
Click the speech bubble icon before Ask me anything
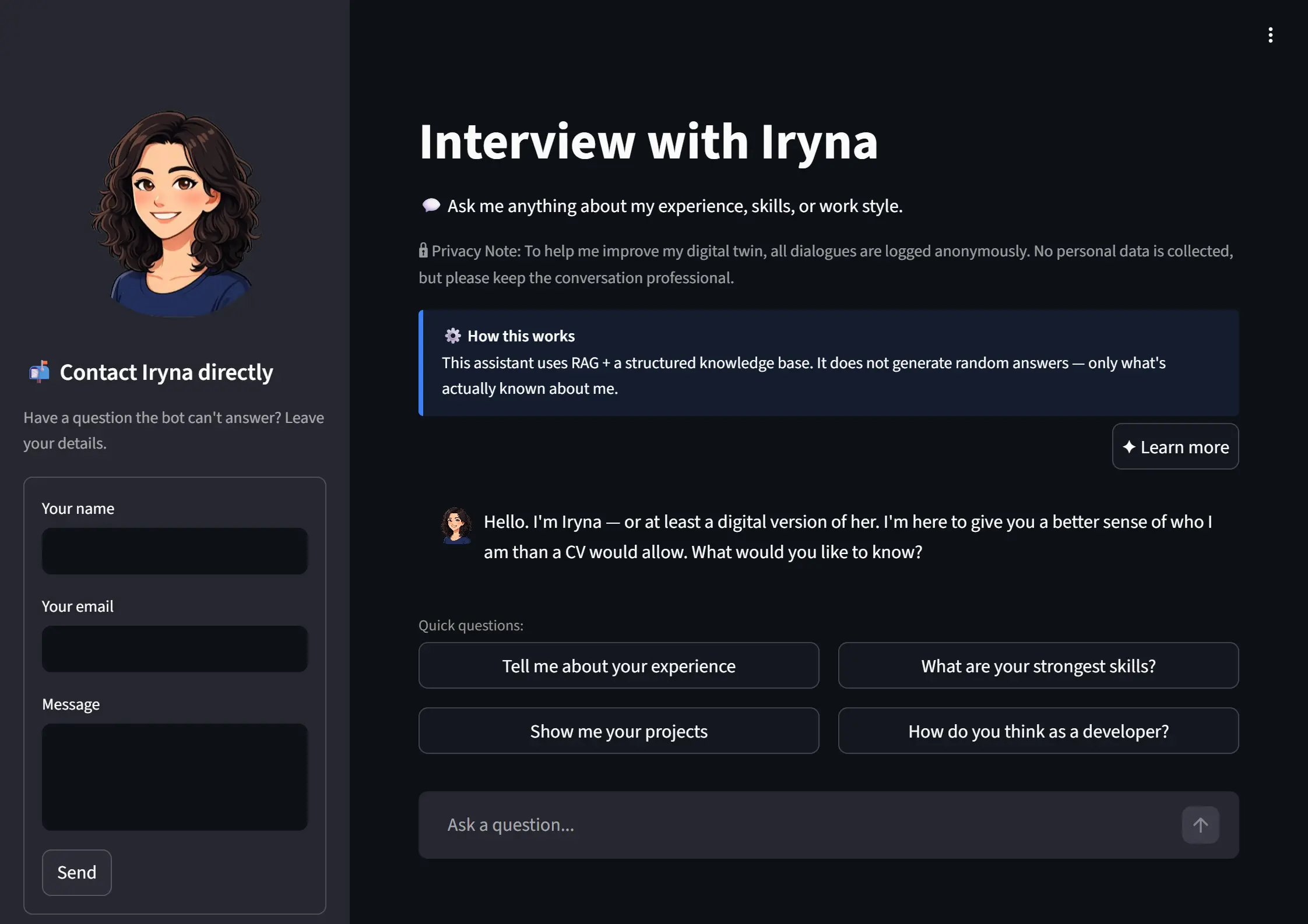(431, 206)
